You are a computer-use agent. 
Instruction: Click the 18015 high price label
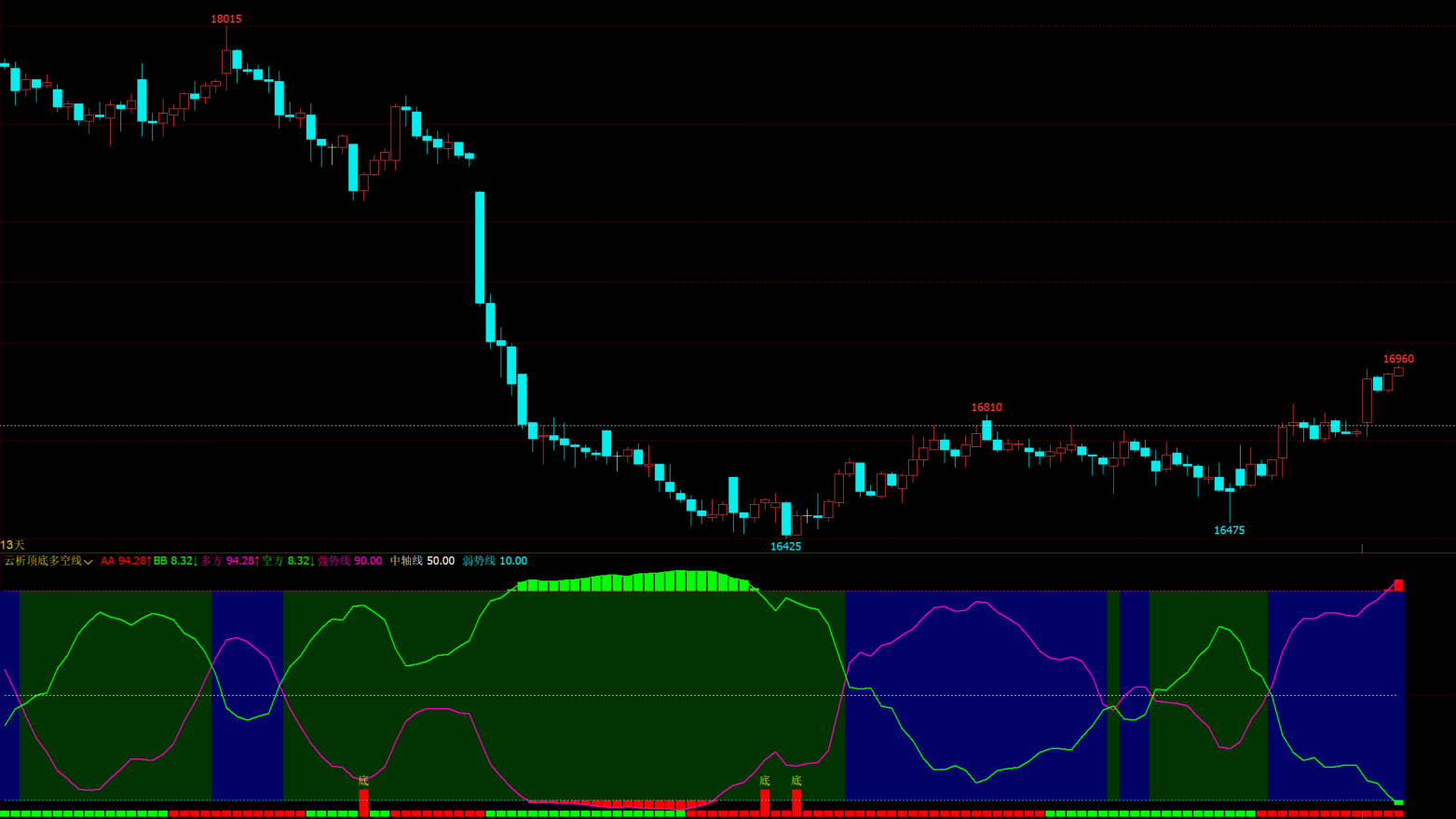[226, 19]
